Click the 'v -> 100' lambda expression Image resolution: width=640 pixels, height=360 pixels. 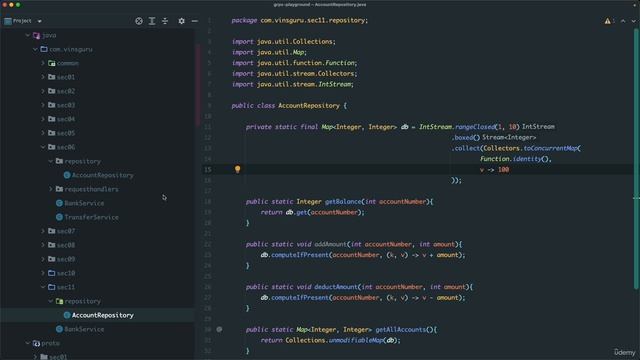(x=494, y=169)
